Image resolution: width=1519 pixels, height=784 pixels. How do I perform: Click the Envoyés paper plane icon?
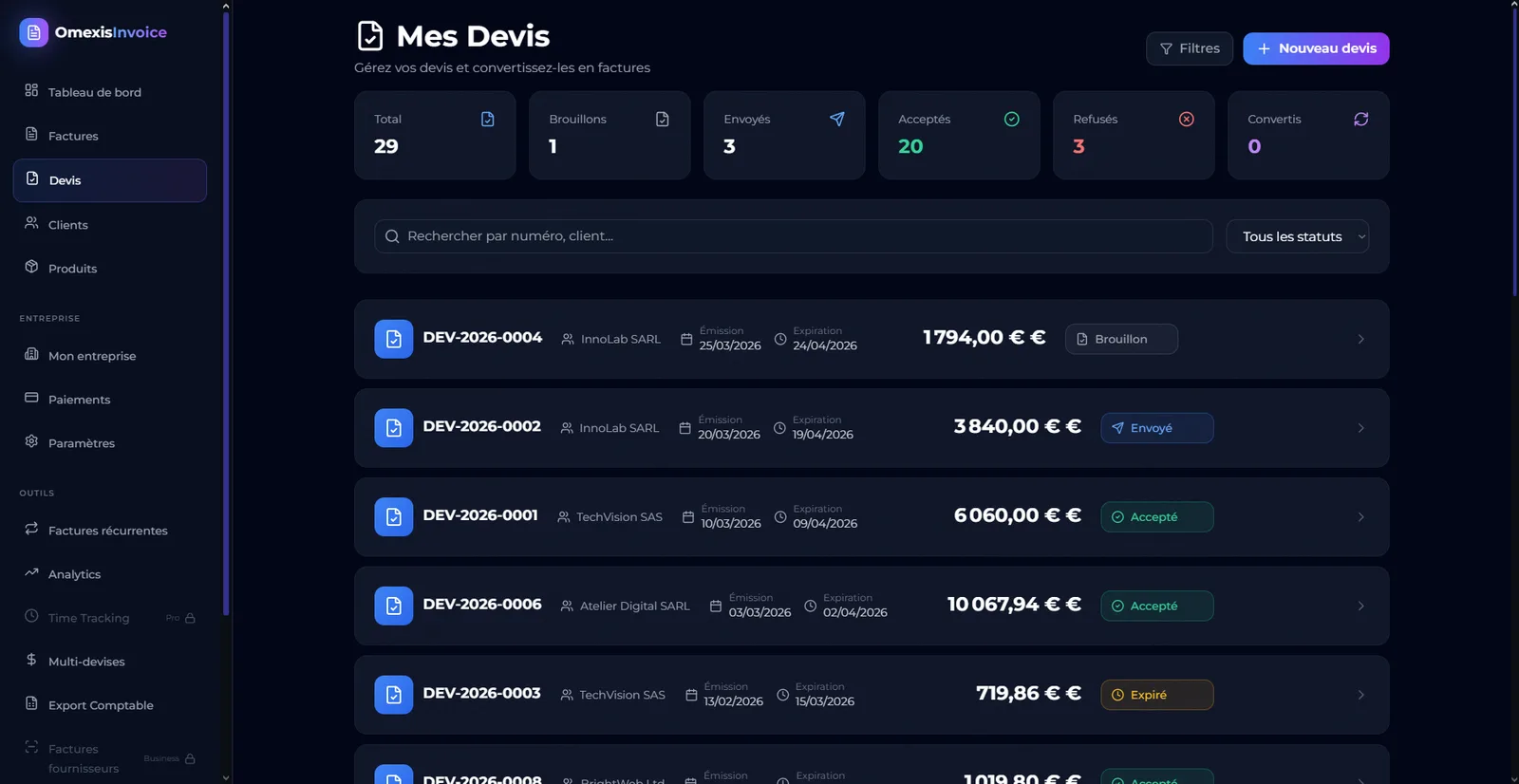point(836,119)
